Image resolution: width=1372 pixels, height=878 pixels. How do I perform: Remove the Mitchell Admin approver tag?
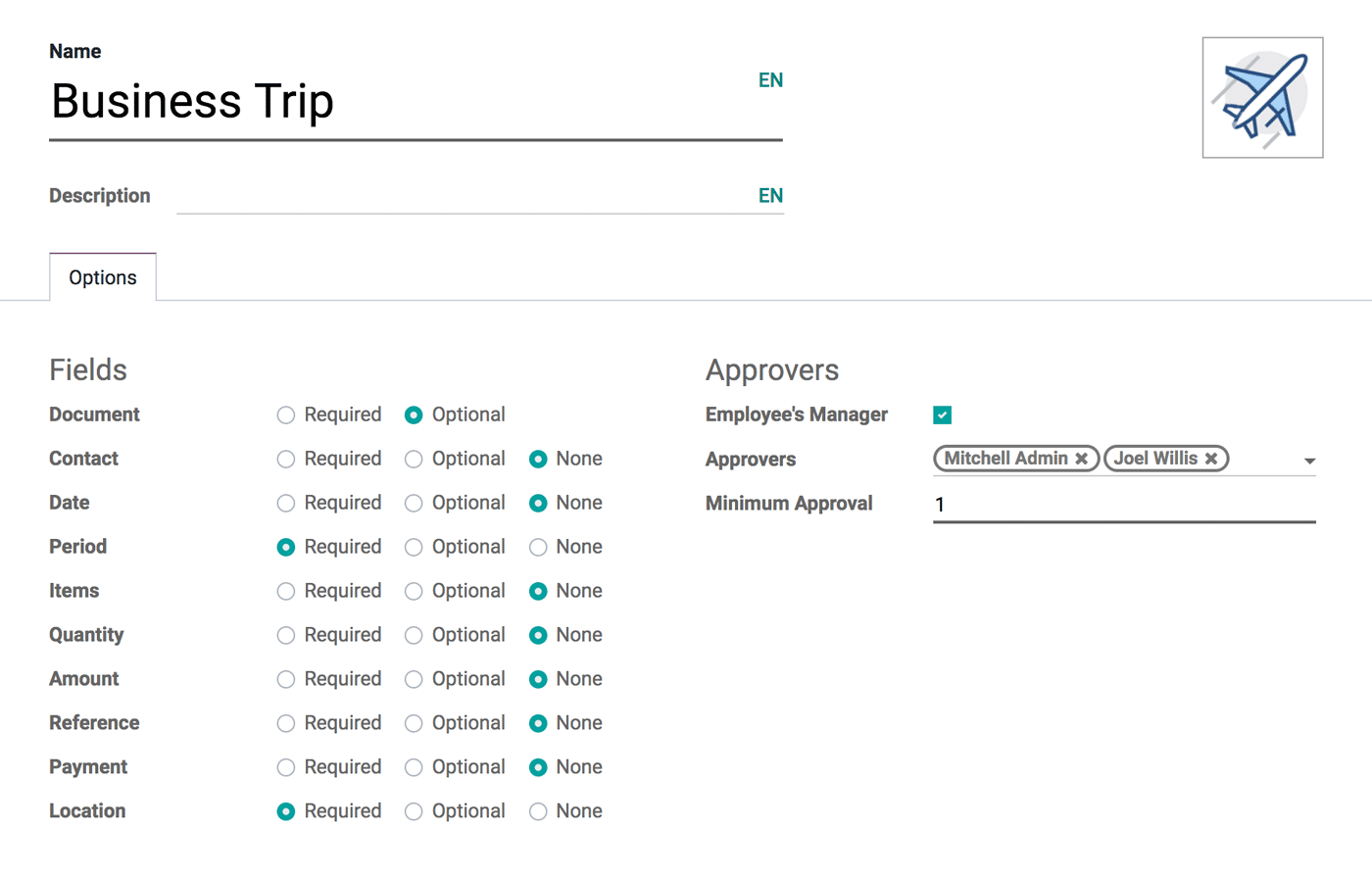(1082, 458)
